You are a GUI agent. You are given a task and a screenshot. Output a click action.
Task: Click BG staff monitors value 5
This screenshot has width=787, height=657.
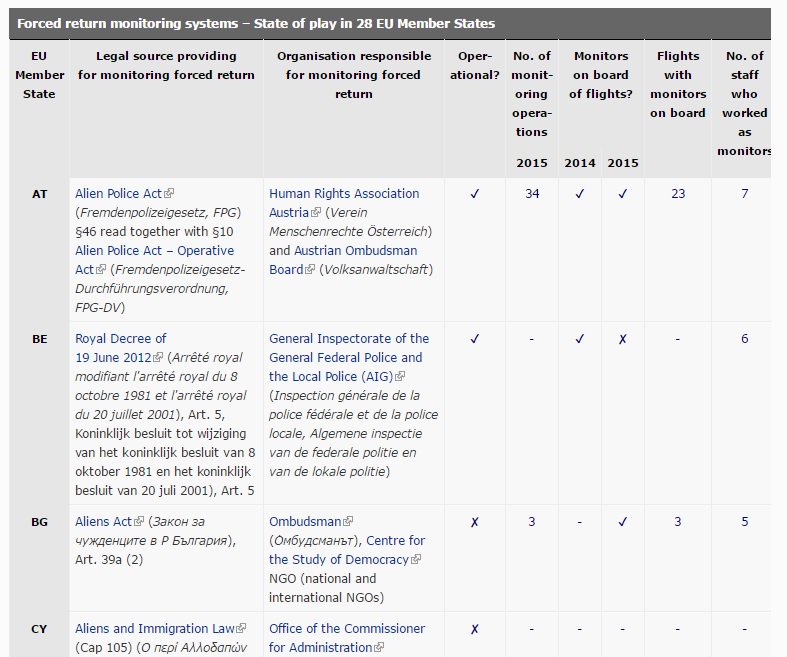(745, 522)
